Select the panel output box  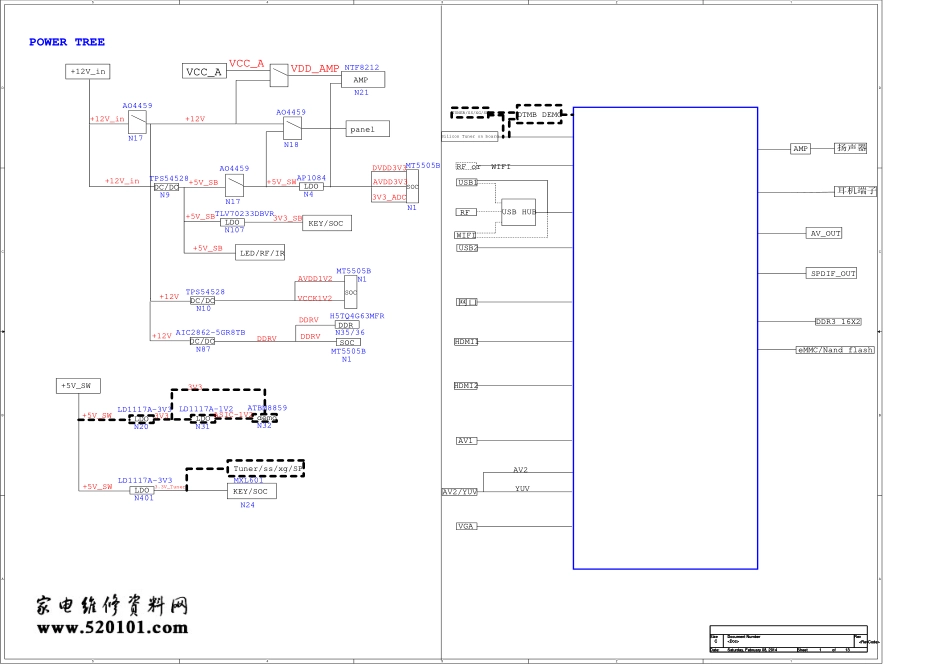367,129
